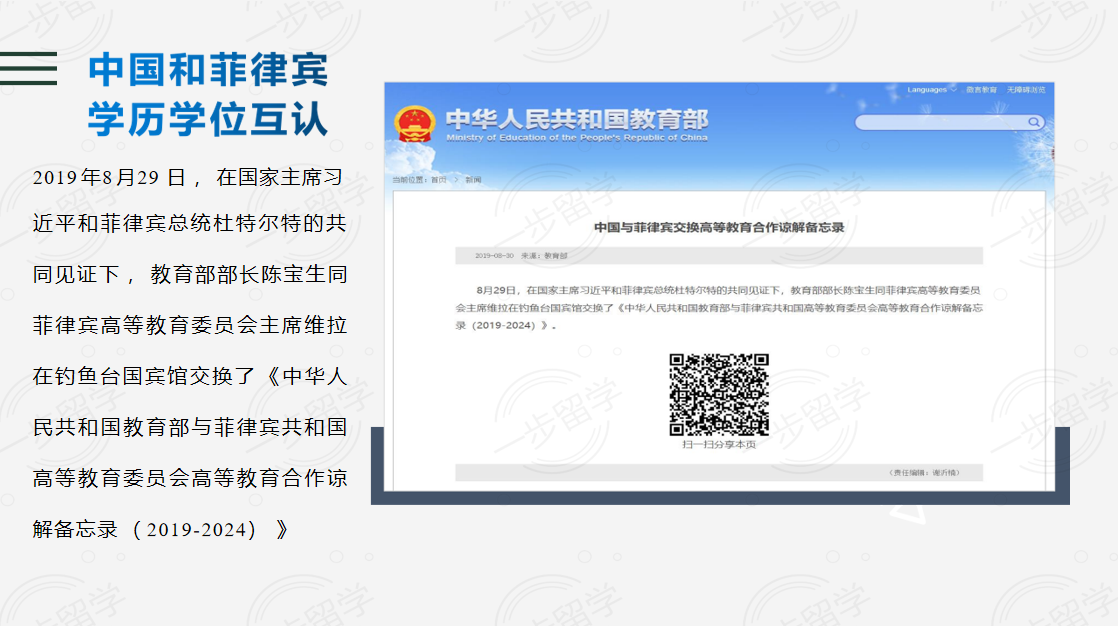This screenshot has height=626, width=1118.
Task: Click the article date 2019-08-30
Action: pyautogui.click(x=494, y=255)
